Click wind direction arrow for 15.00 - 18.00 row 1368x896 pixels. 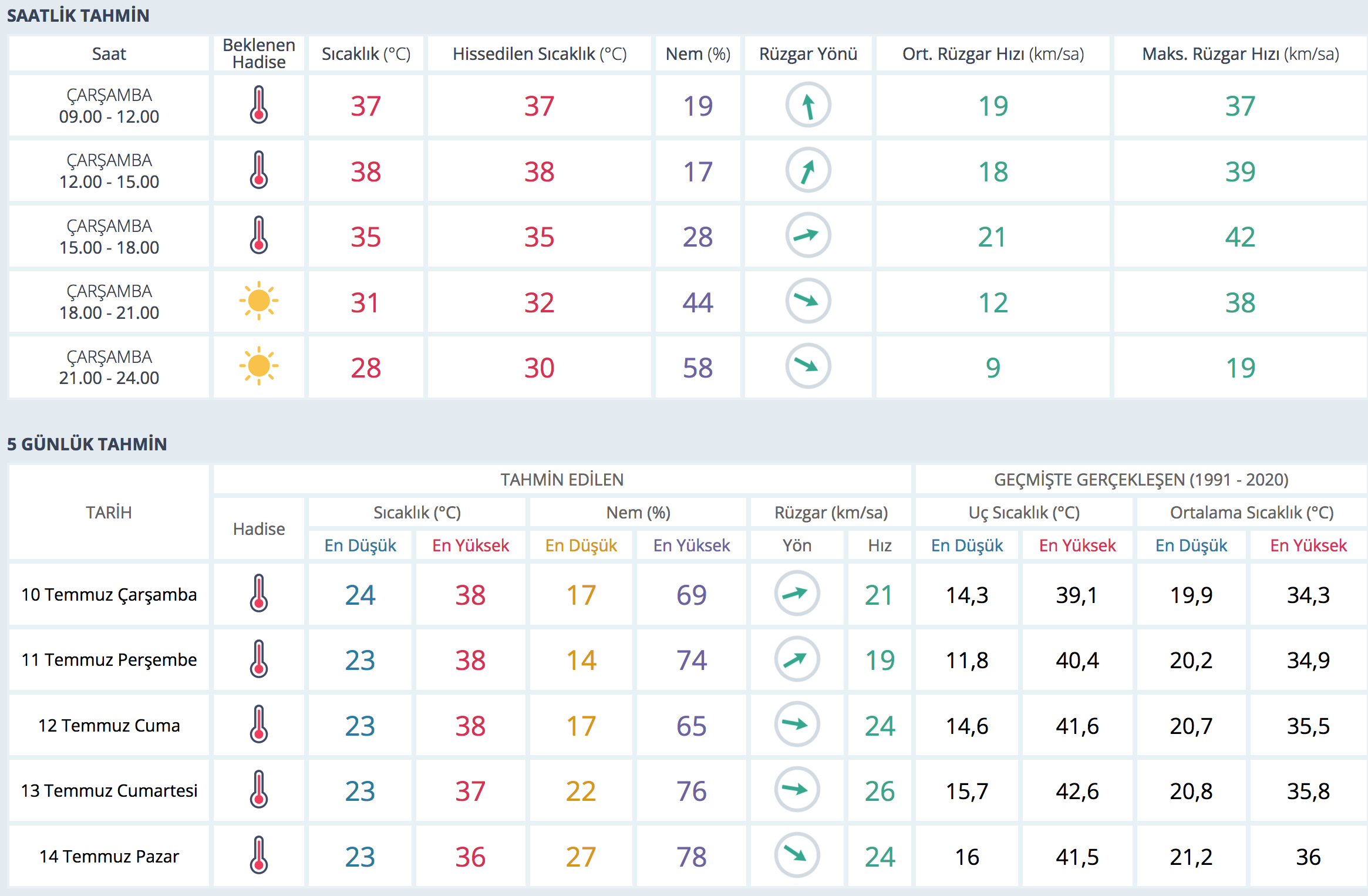click(x=808, y=236)
